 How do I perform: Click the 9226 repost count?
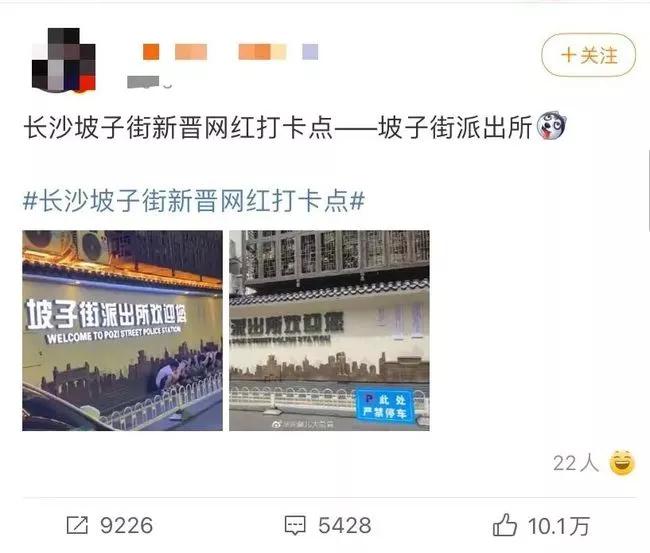pos(126,525)
